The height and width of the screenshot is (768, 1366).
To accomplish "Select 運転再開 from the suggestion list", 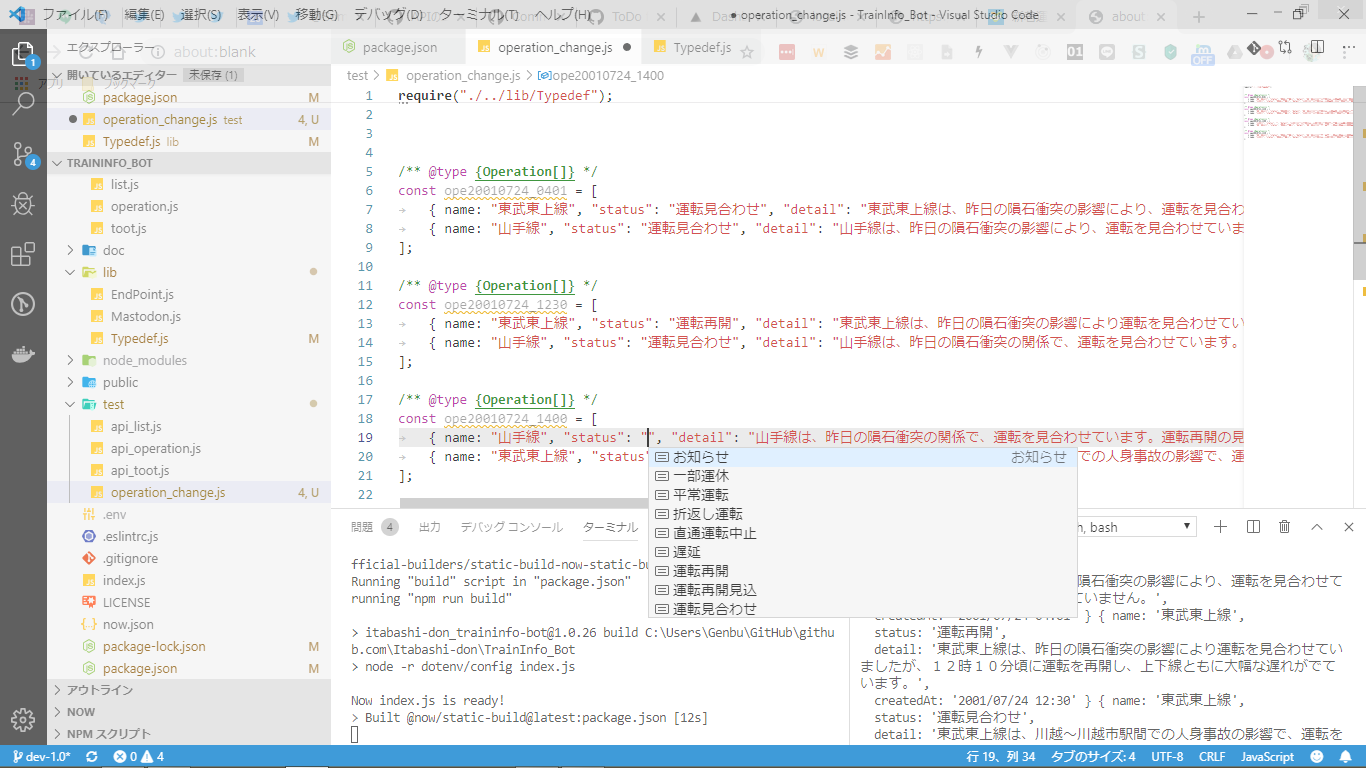I will tap(700, 571).
